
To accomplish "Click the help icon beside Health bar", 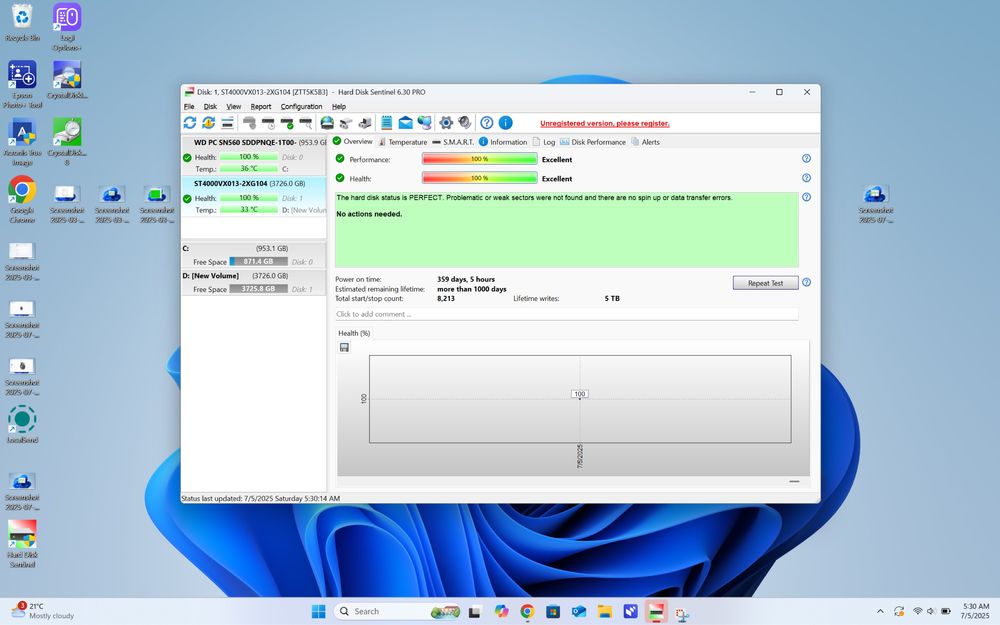I will coord(806,178).
